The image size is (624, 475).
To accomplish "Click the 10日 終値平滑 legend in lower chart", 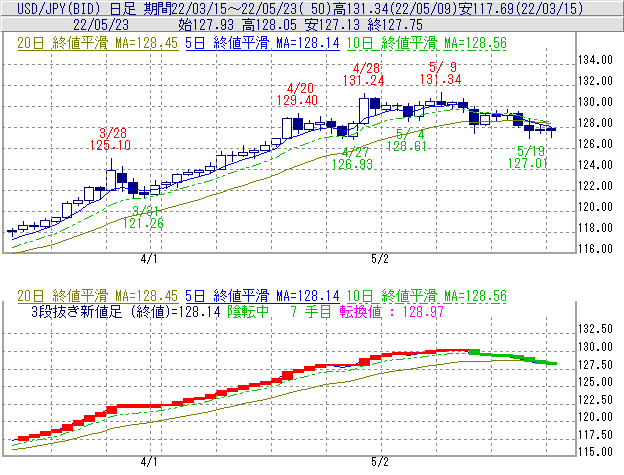I will click(x=426, y=296).
